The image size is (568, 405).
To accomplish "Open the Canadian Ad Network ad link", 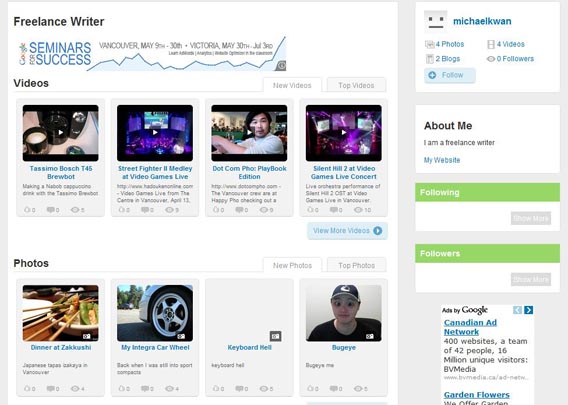I will (470, 327).
